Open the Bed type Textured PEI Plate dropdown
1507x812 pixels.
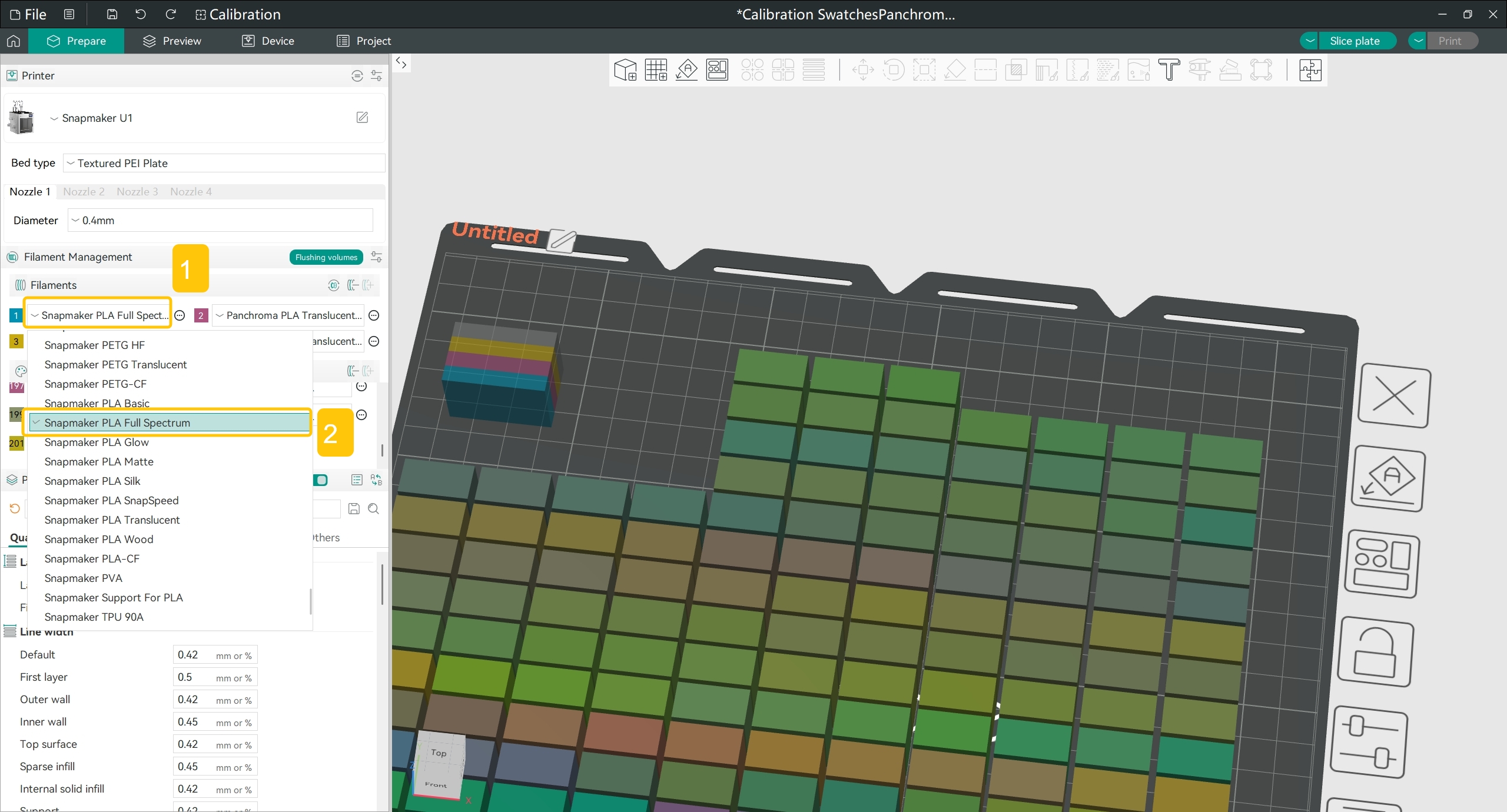(224, 163)
